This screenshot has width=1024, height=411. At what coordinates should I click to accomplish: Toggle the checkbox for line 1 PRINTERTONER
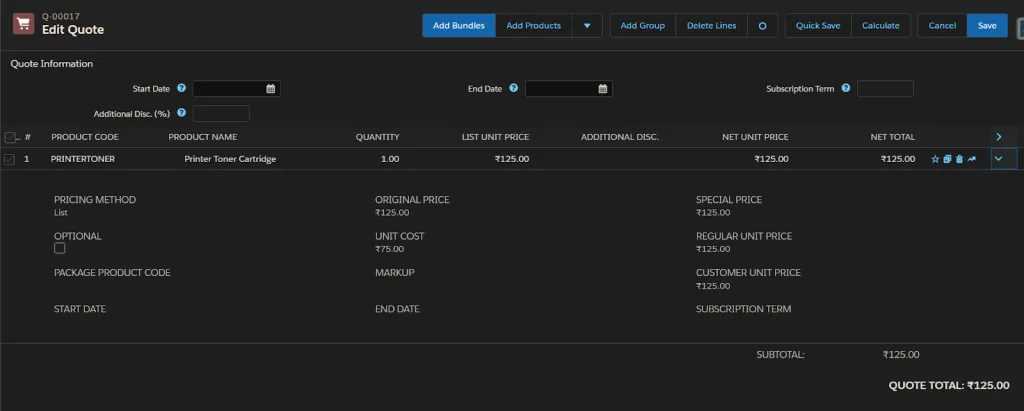(x=9, y=159)
